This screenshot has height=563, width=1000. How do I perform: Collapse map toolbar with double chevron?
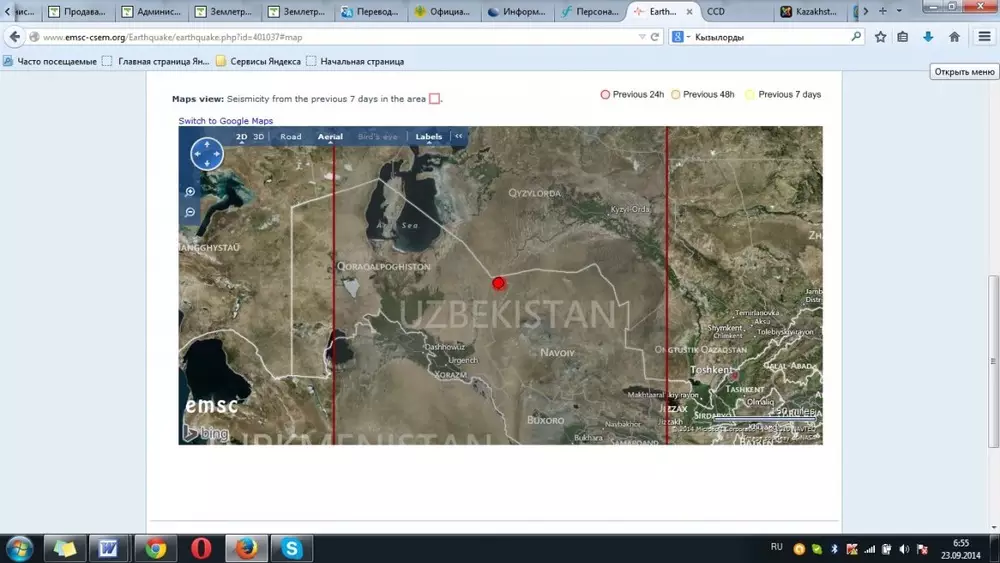coord(458,137)
